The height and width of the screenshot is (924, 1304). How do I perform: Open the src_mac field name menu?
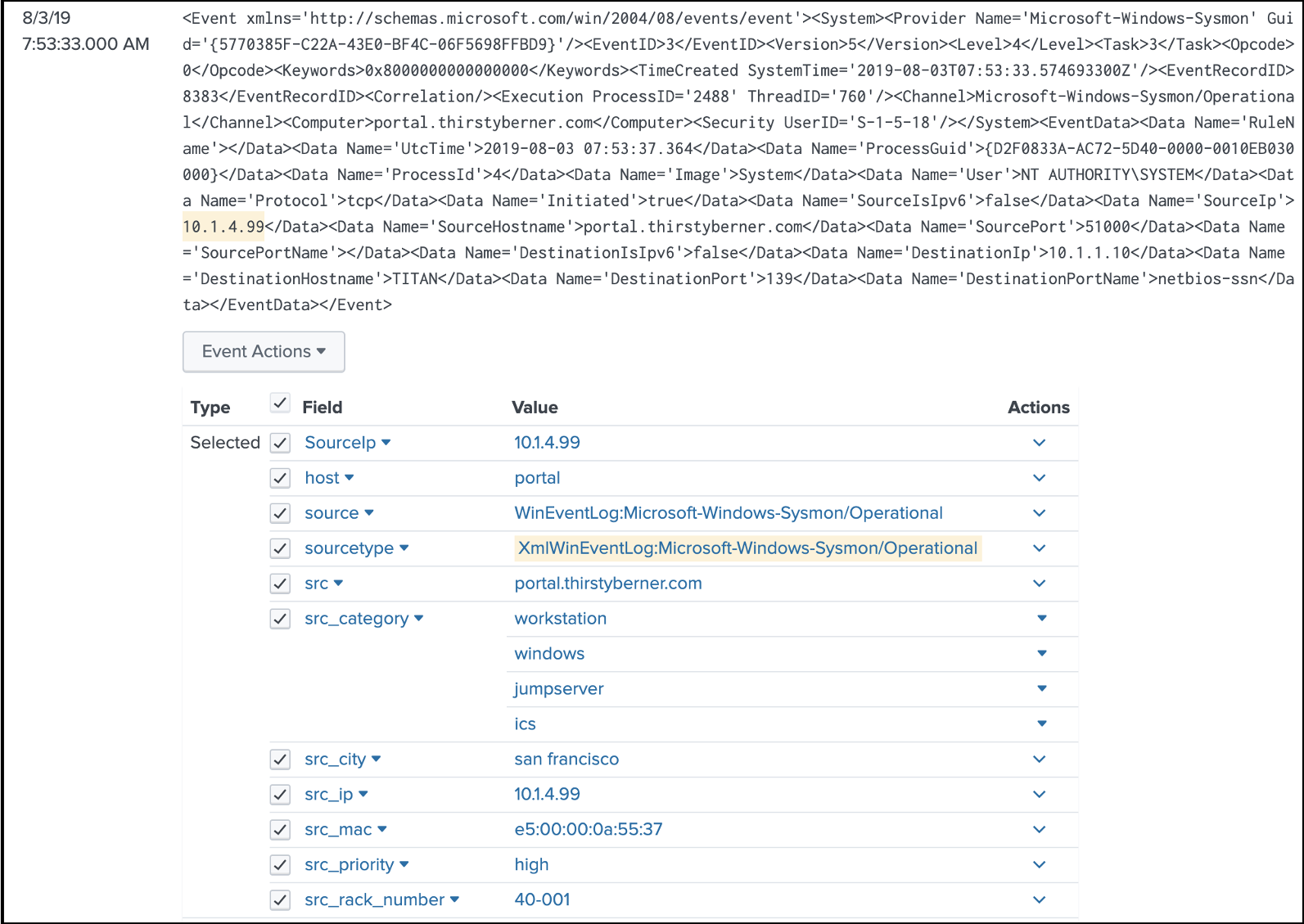click(345, 830)
